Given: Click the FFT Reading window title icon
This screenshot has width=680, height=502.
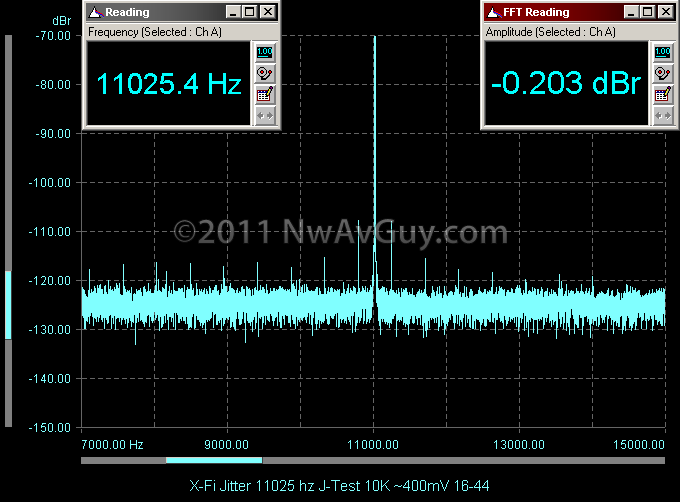Looking at the screenshot, I should [493, 12].
